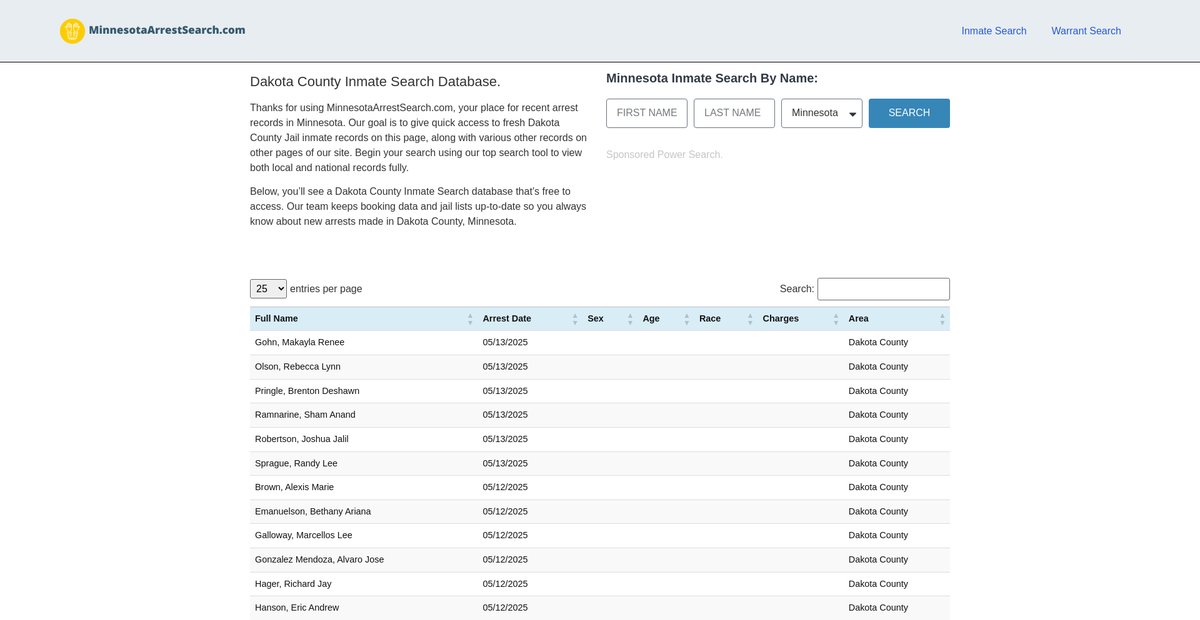Image resolution: width=1200 pixels, height=620 pixels.
Task: Focus the FIRST NAME input field
Action: click(x=646, y=113)
